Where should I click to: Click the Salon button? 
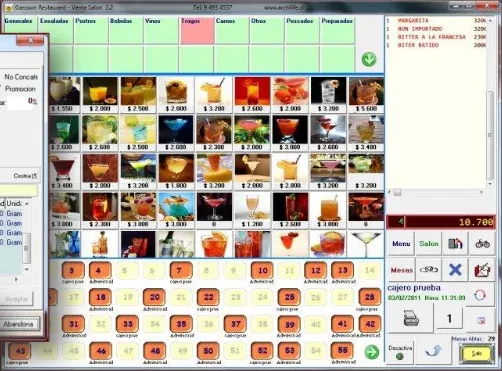click(x=428, y=244)
